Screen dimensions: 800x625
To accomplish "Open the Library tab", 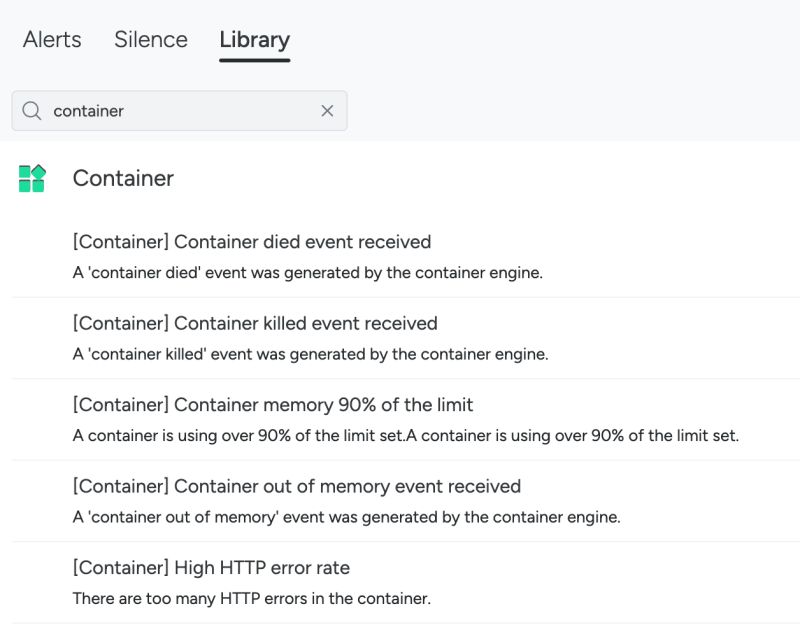I will (x=254, y=40).
